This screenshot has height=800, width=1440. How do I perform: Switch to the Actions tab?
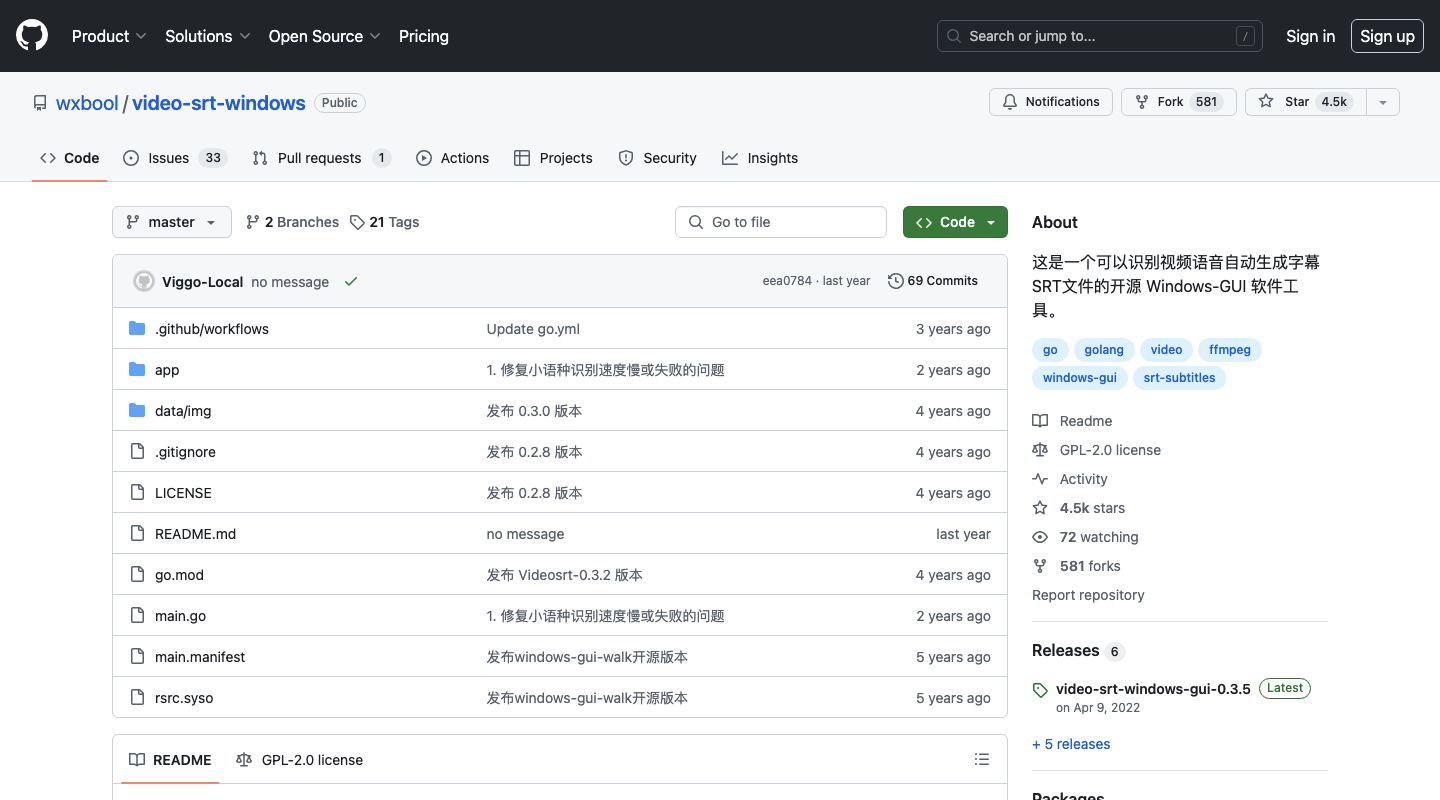453,158
